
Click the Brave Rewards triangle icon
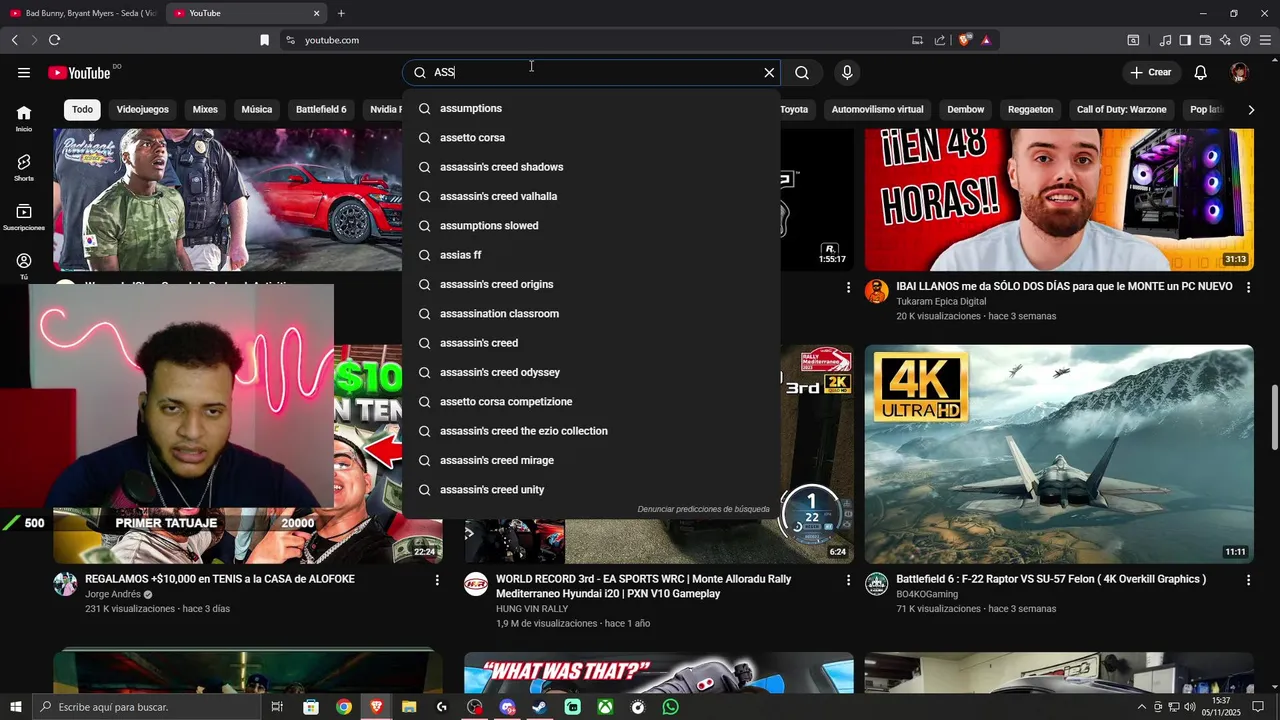tap(986, 40)
